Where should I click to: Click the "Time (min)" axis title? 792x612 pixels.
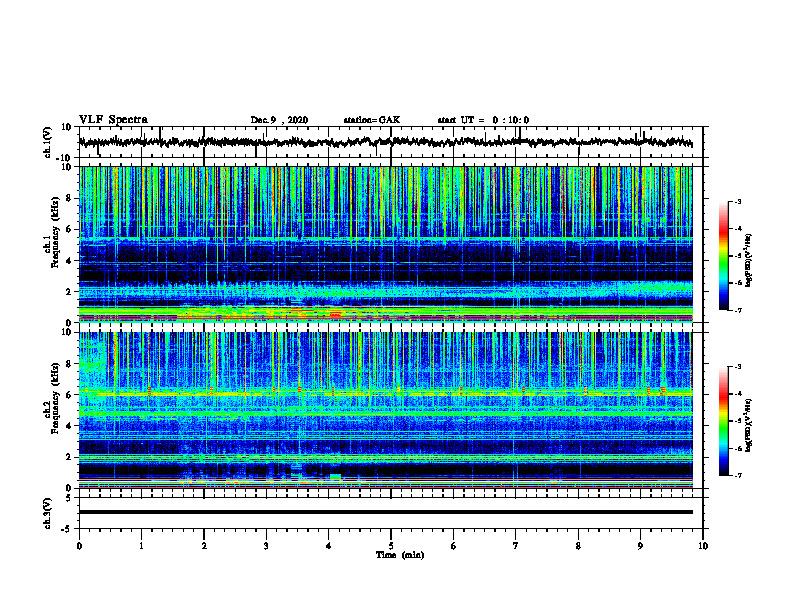coord(400,555)
